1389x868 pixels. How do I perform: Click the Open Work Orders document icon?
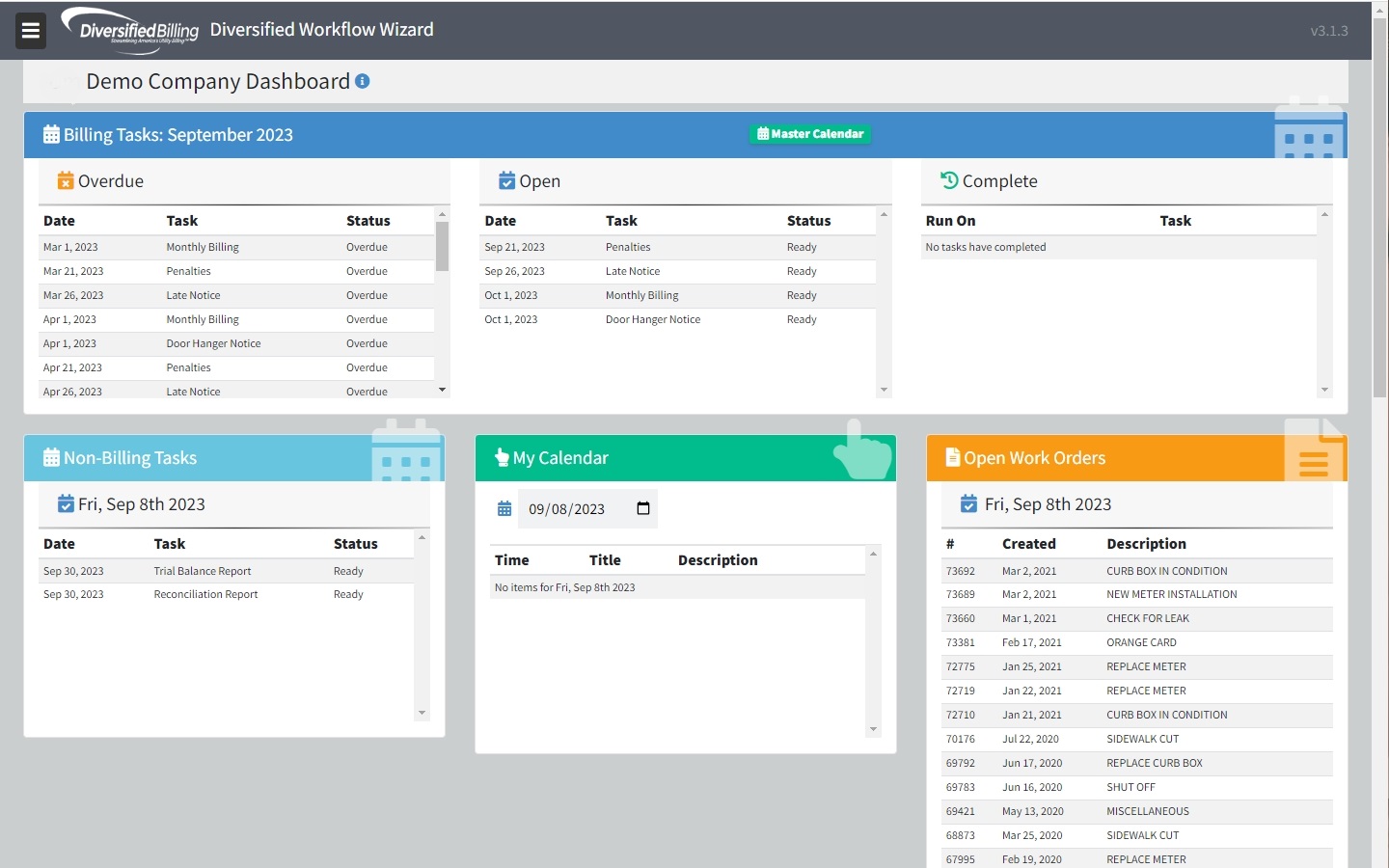point(952,458)
